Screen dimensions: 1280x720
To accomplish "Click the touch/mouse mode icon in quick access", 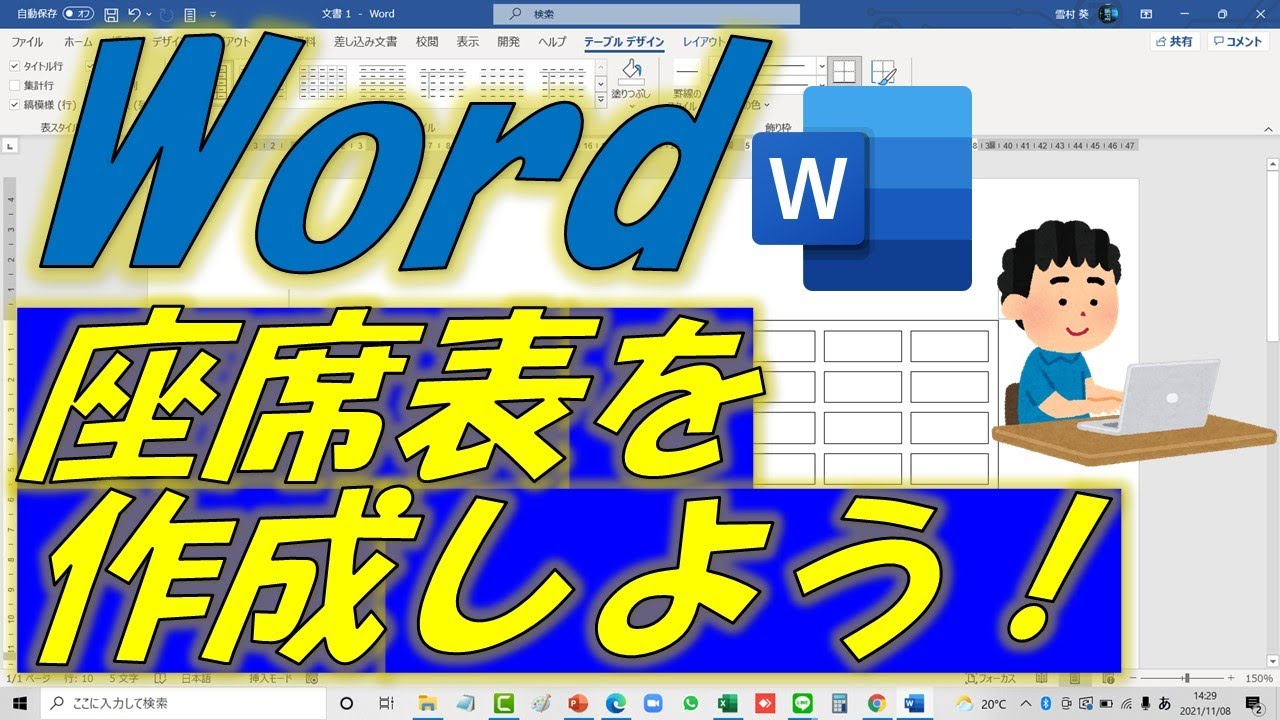I will point(190,14).
